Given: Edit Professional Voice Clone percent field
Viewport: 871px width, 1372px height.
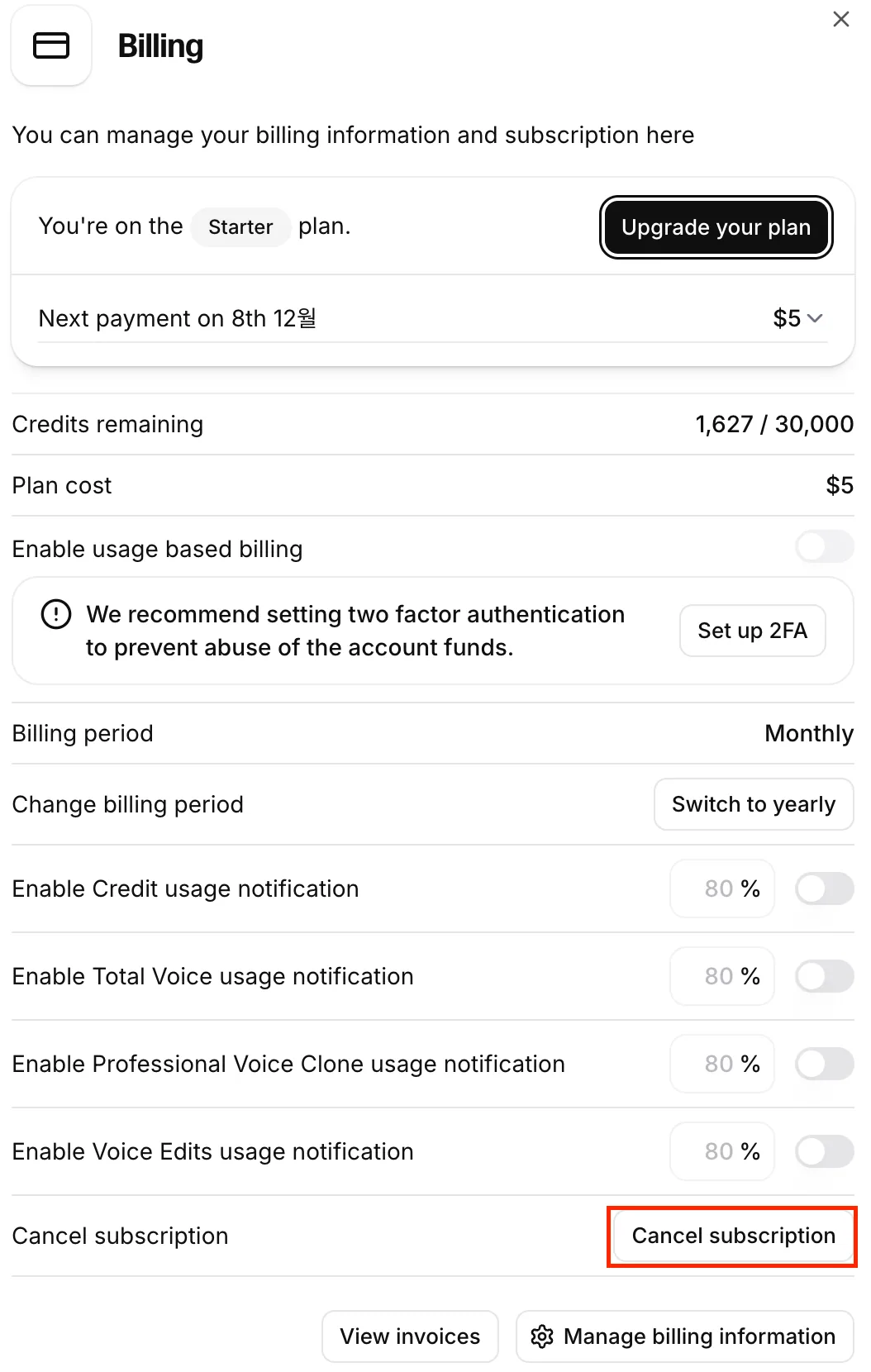Looking at the screenshot, I should pyautogui.click(x=722, y=1064).
